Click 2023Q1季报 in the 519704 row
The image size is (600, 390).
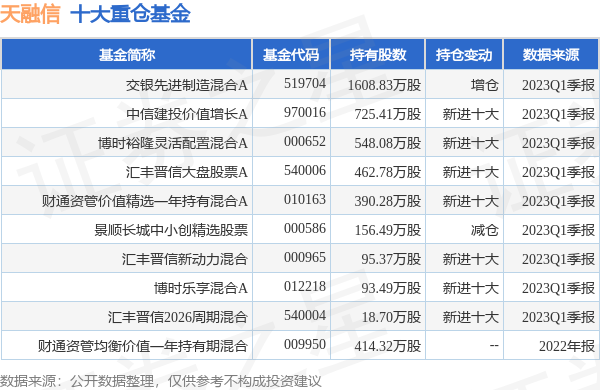(x=558, y=85)
